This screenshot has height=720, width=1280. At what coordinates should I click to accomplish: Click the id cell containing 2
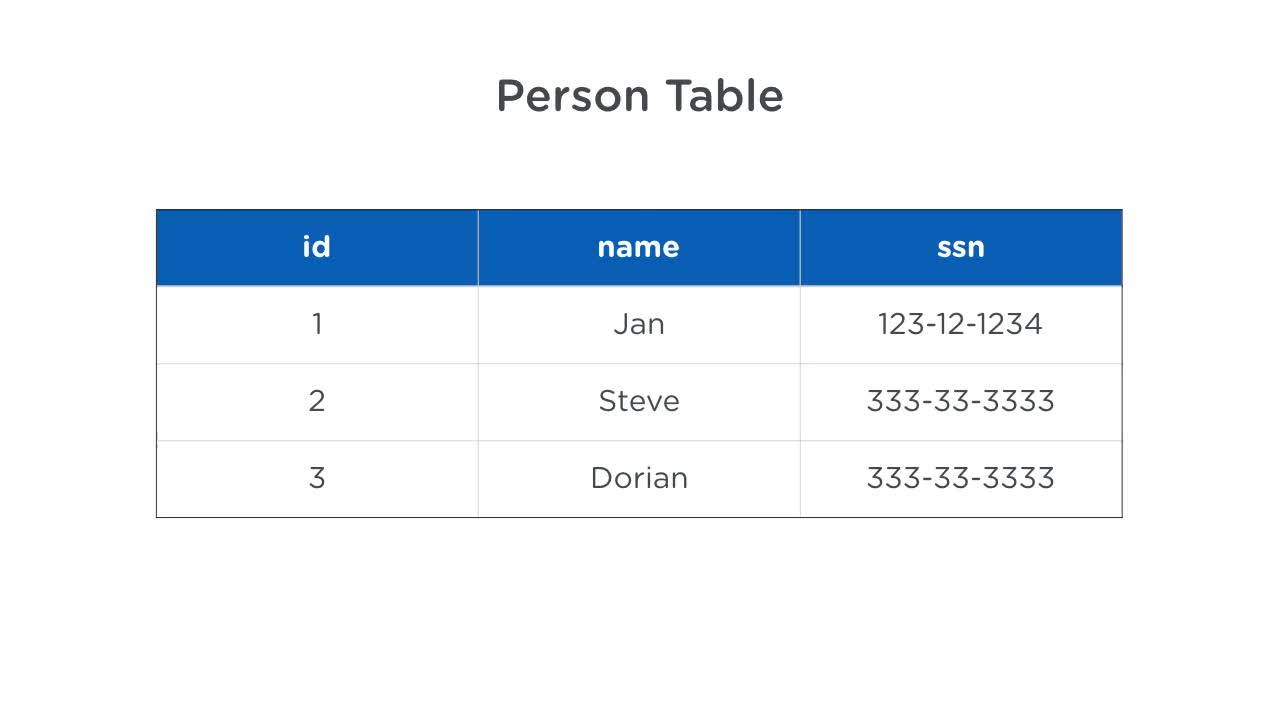click(x=317, y=401)
